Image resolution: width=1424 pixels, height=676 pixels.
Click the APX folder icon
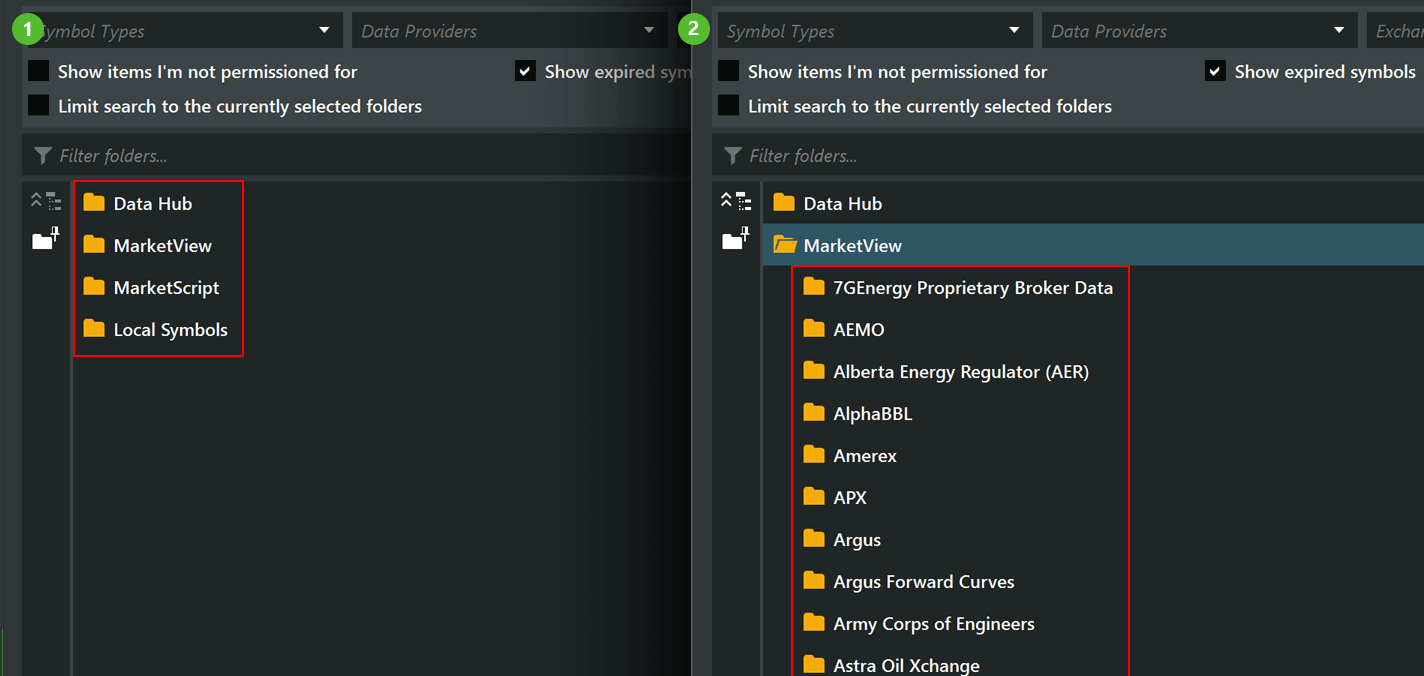click(814, 497)
